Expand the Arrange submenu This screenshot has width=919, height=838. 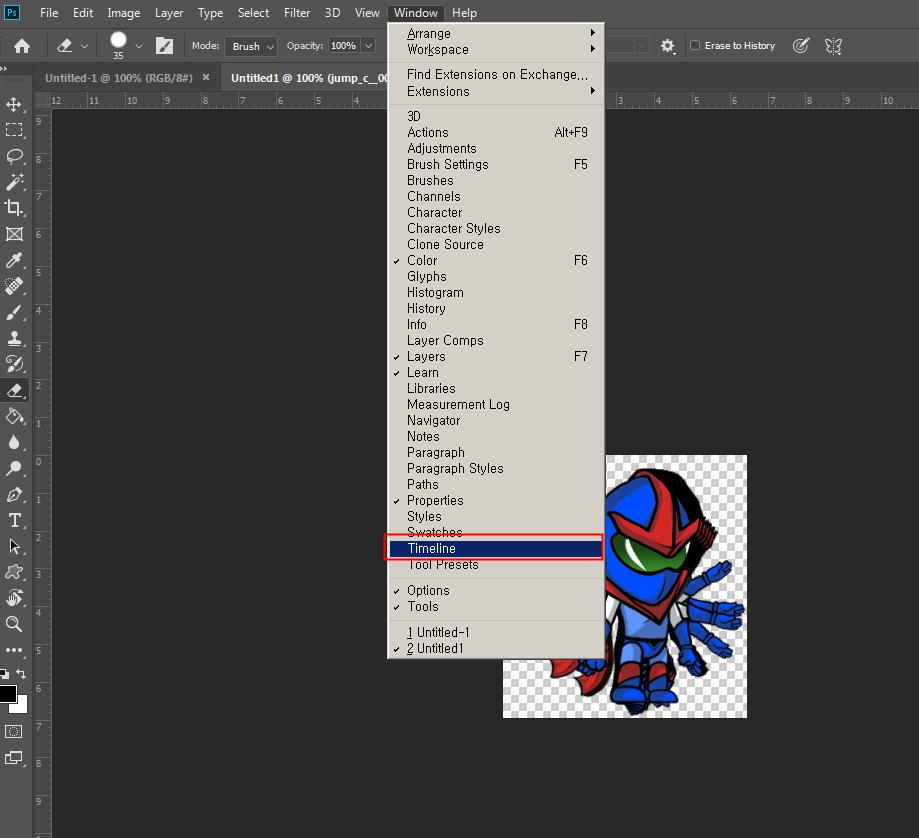(x=496, y=33)
